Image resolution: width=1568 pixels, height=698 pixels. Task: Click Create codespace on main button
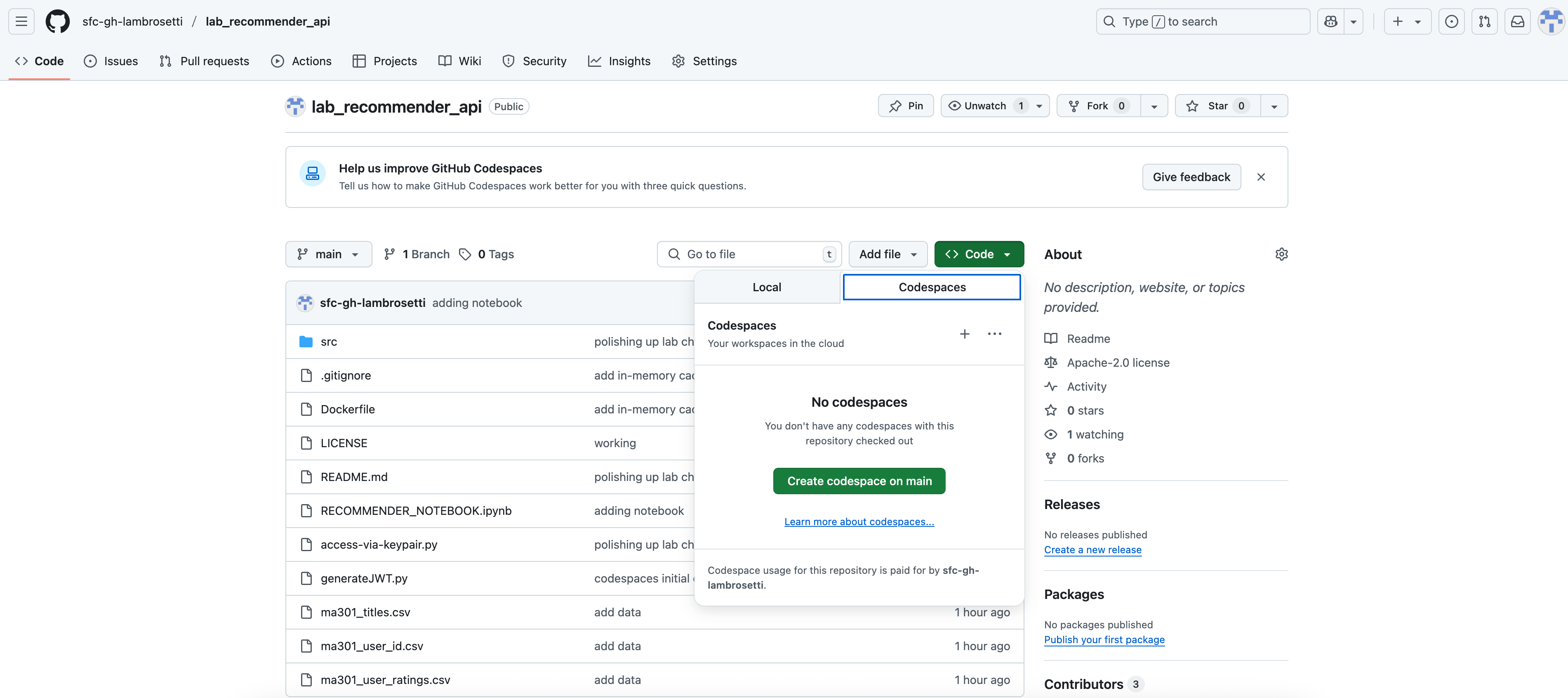pyautogui.click(x=859, y=481)
